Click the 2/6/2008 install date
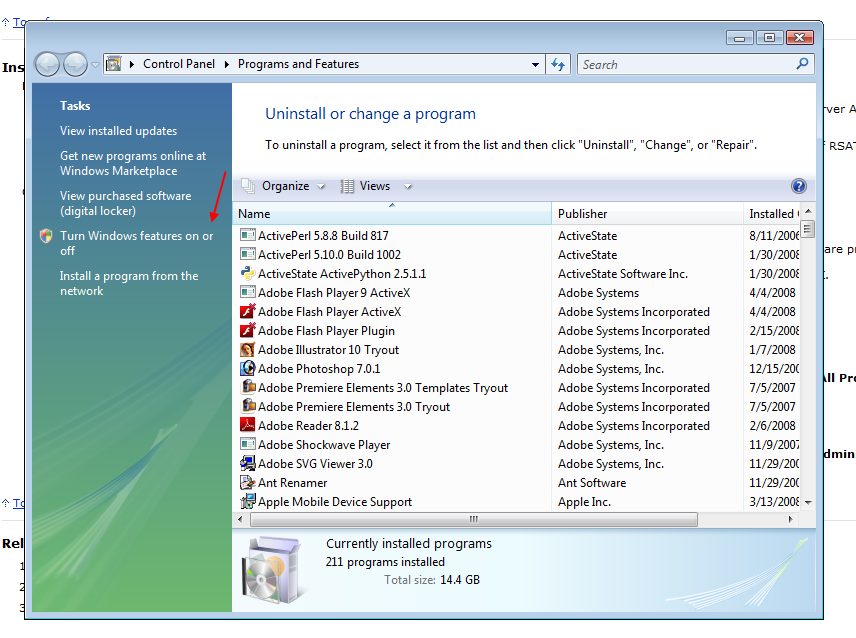The width and height of the screenshot is (856, 638). pyautogui.click(x=772, y=425)
